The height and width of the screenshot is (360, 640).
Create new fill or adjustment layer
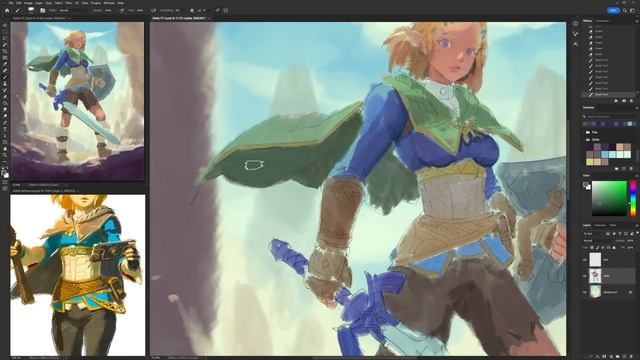point(611,356)
